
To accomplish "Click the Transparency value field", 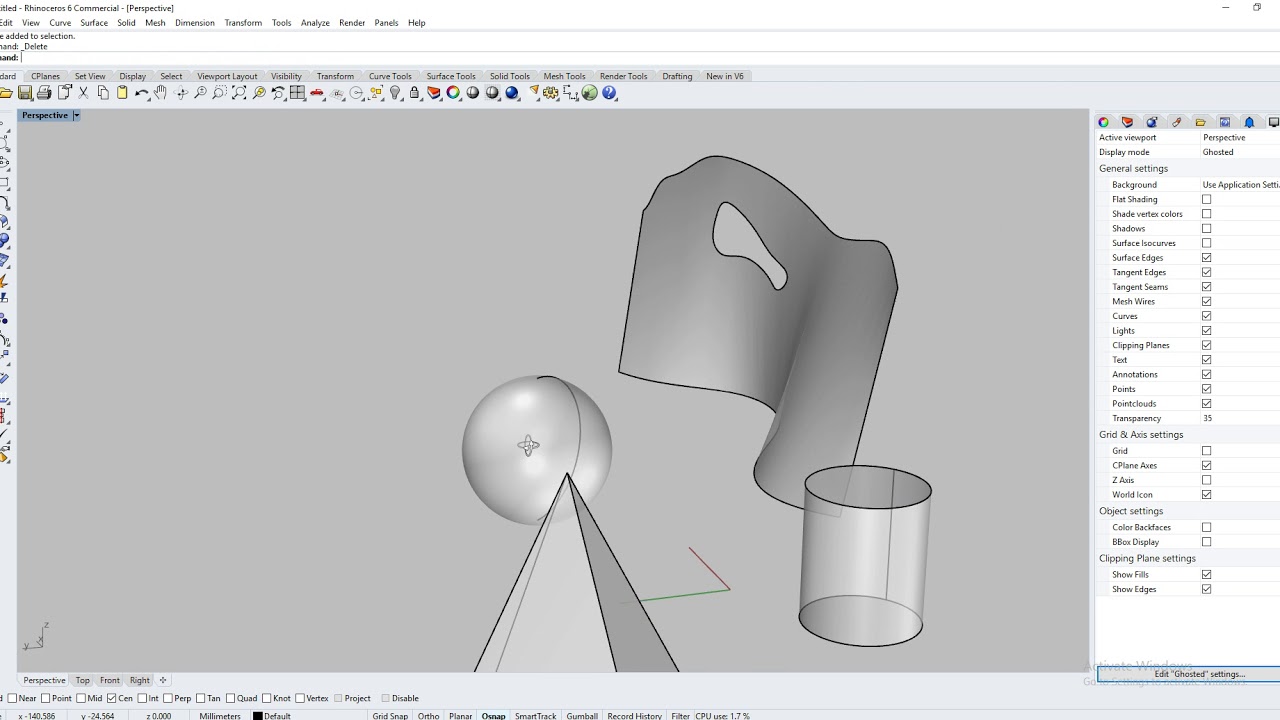I will (x=1240, y=418).
